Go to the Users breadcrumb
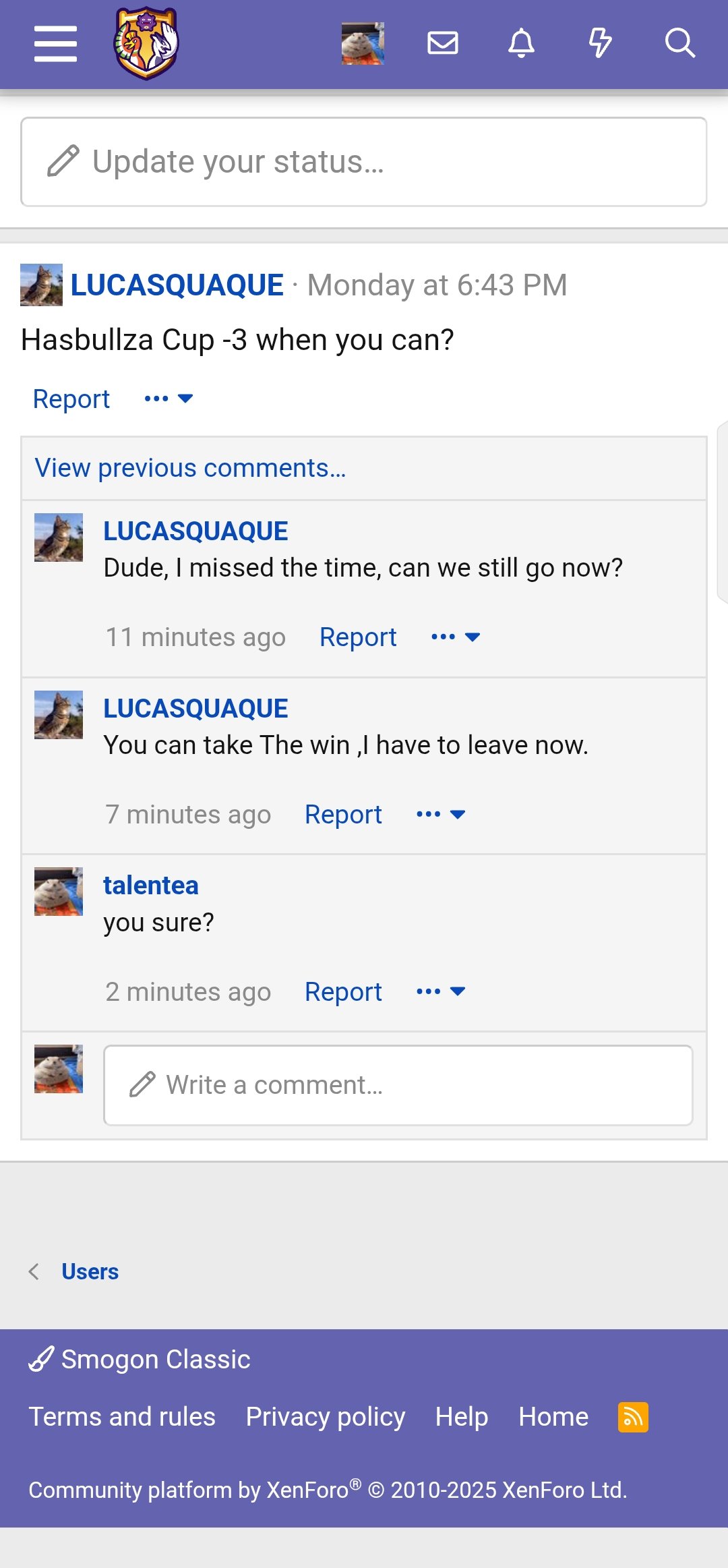Screen dimensions: 728x1568 90,1271
